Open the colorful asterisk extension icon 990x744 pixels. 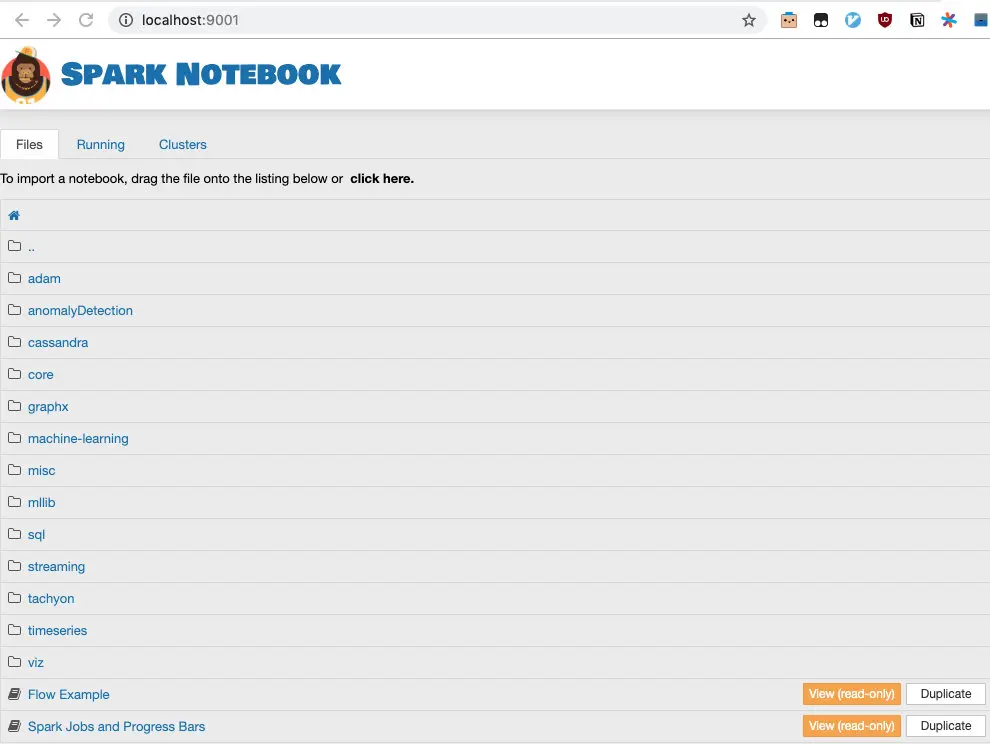point(949,20)
